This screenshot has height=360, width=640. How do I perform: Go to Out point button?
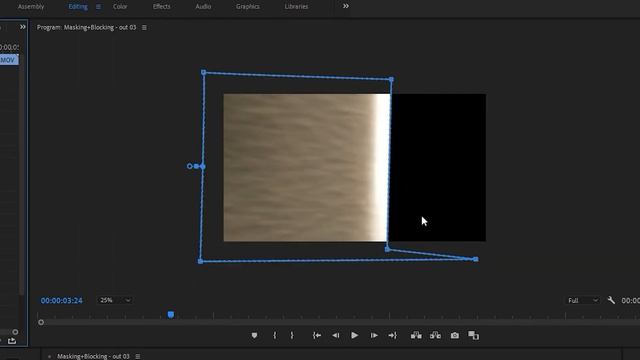click(x=392, y=336)
